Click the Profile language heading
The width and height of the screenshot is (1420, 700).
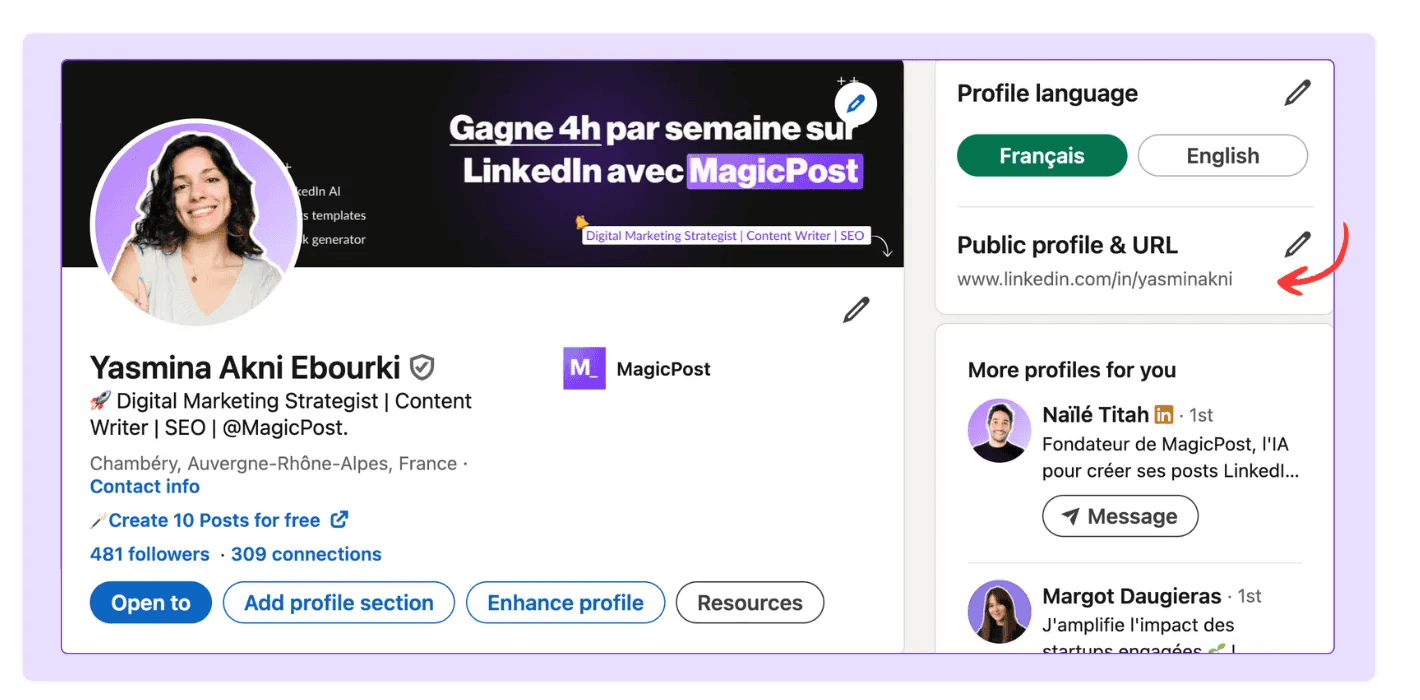[x=1048, y=94]
